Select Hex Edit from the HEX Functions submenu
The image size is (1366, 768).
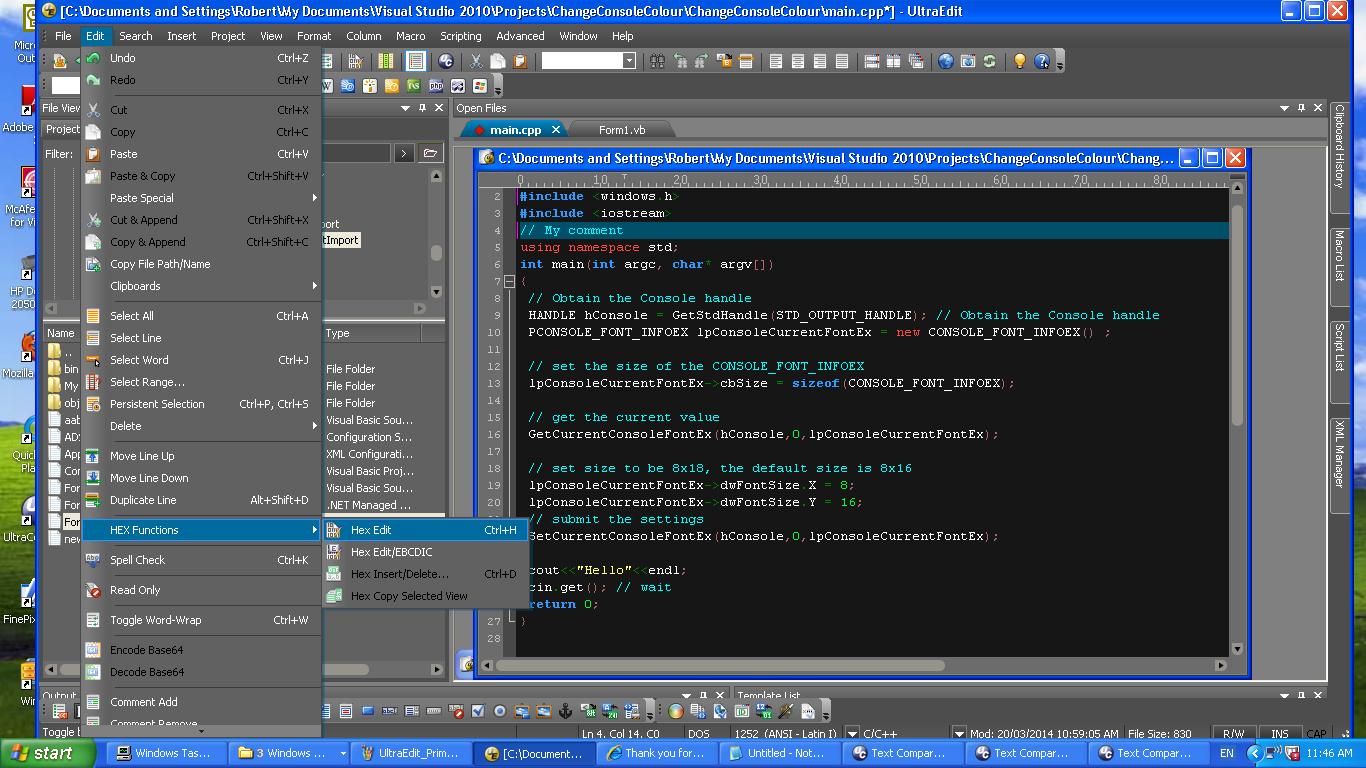coord(371,530)
